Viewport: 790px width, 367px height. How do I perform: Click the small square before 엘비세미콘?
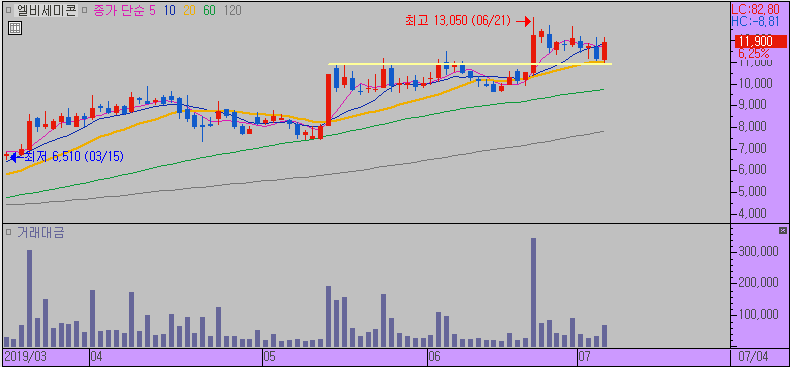pyautogui.click(x=9, y=10)
